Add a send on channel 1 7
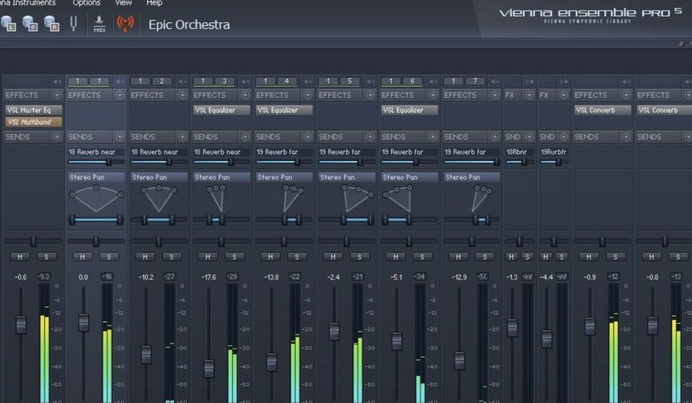Image resolution: width=692 pixels, height=403 pixels. (x=495, y=137)
